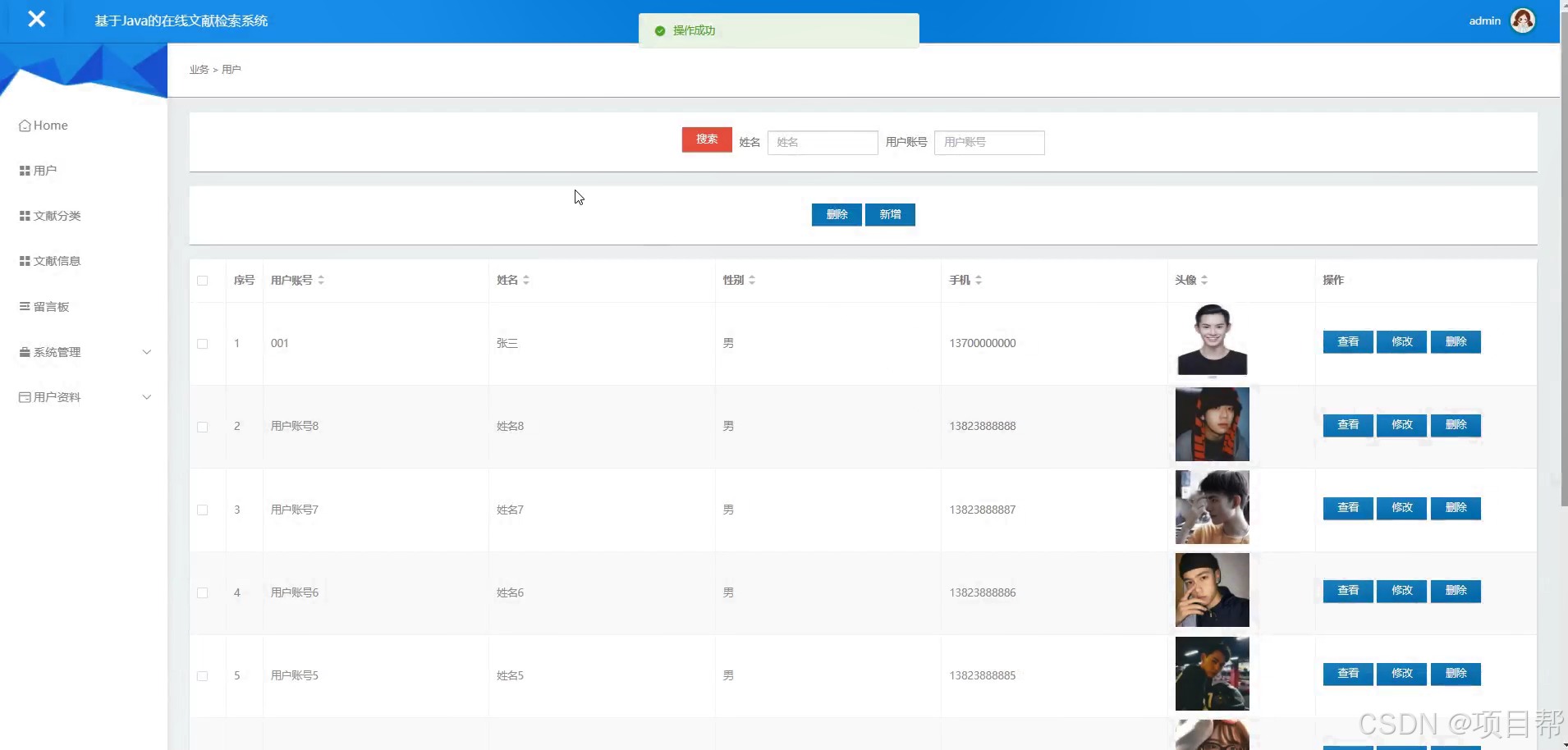Click 查看 for user 张三
This screenshot has width=1568, height=750.
1348,342
